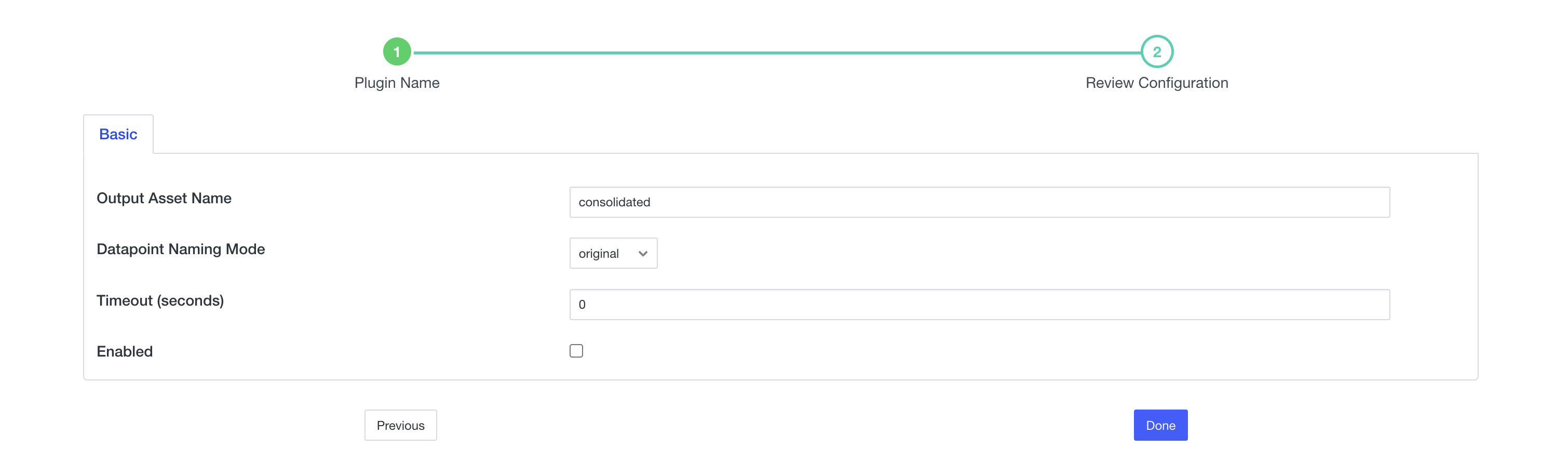Click the "Enabled" label text
This screenshot has width=1568, height=474.
click(x=125, y=351)
